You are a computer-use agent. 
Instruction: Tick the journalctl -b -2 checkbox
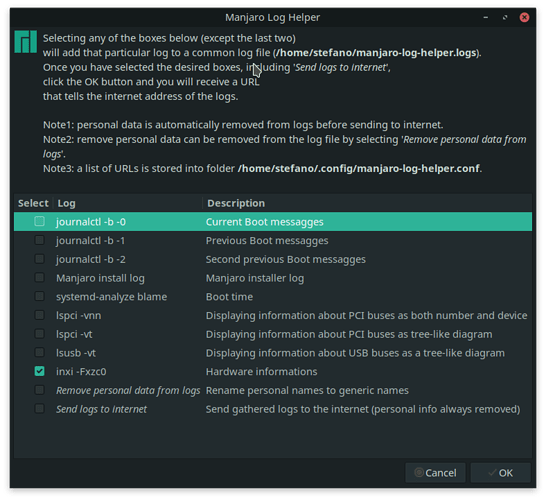39,259
